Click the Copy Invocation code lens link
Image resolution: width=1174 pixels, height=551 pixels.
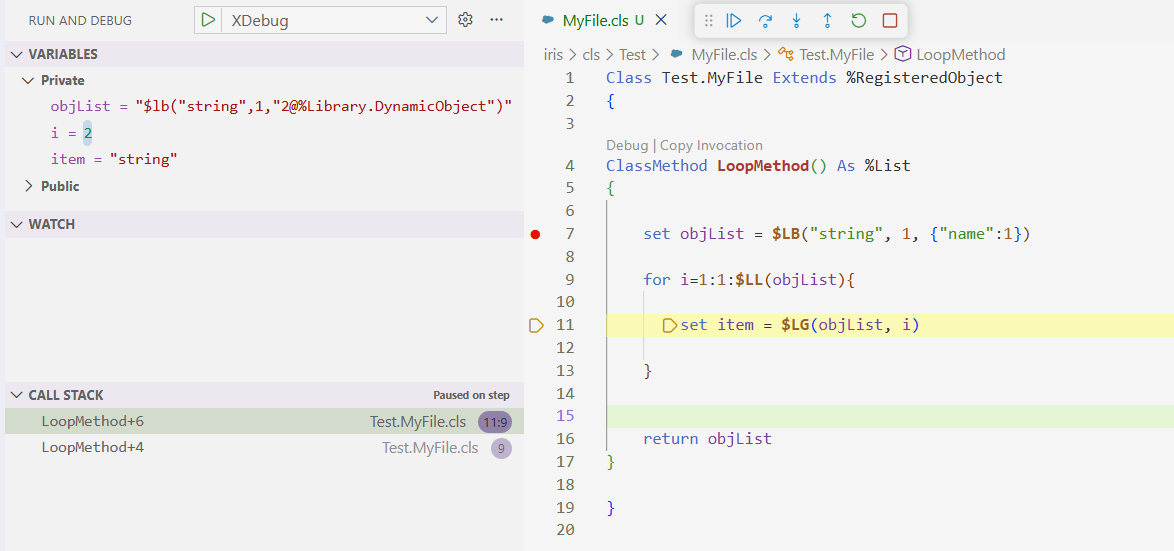pyautogui.click(x=711, y=145)
